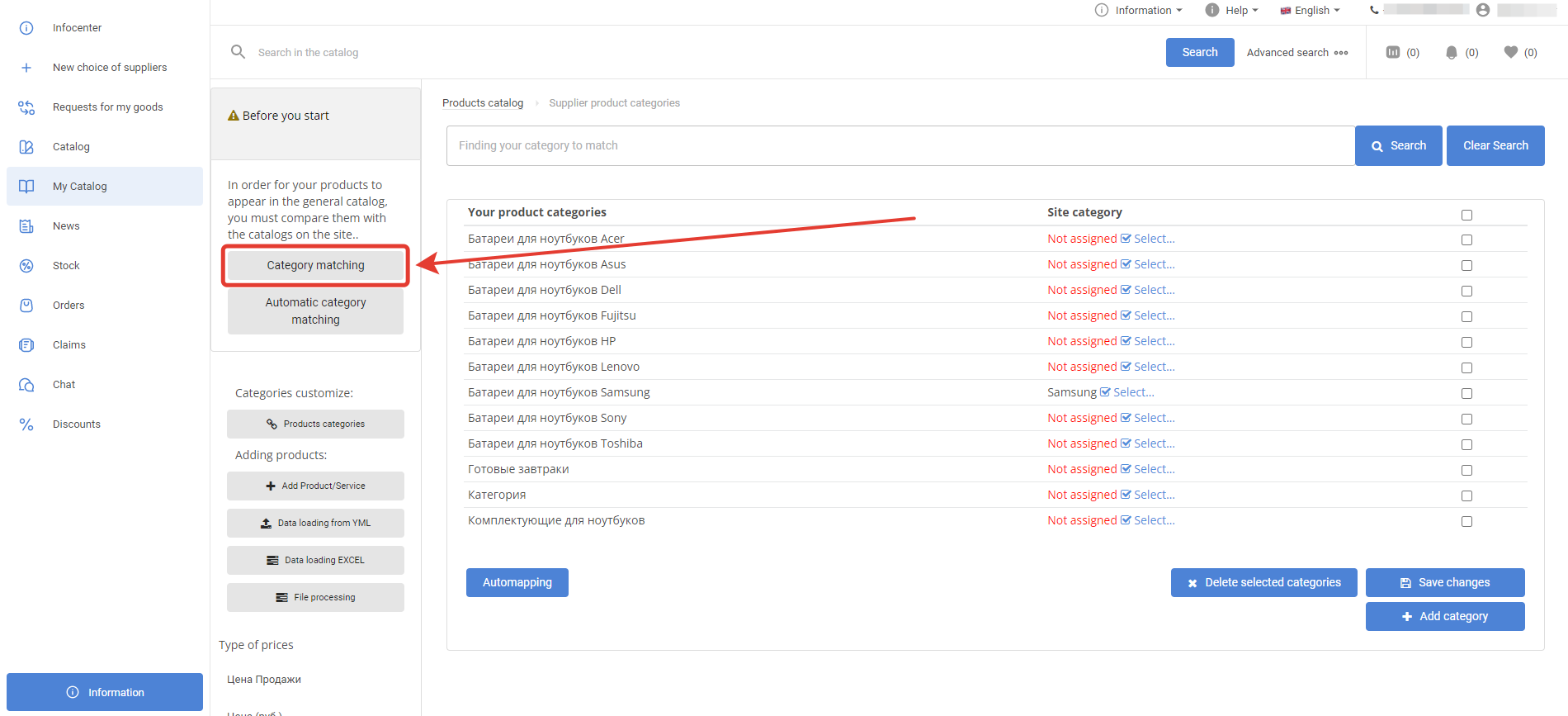Tick the checkbox for the Samsung batteries row
Image resolution: width=1568 pixels, height=716 pixels.
[x=1466, y=393]
